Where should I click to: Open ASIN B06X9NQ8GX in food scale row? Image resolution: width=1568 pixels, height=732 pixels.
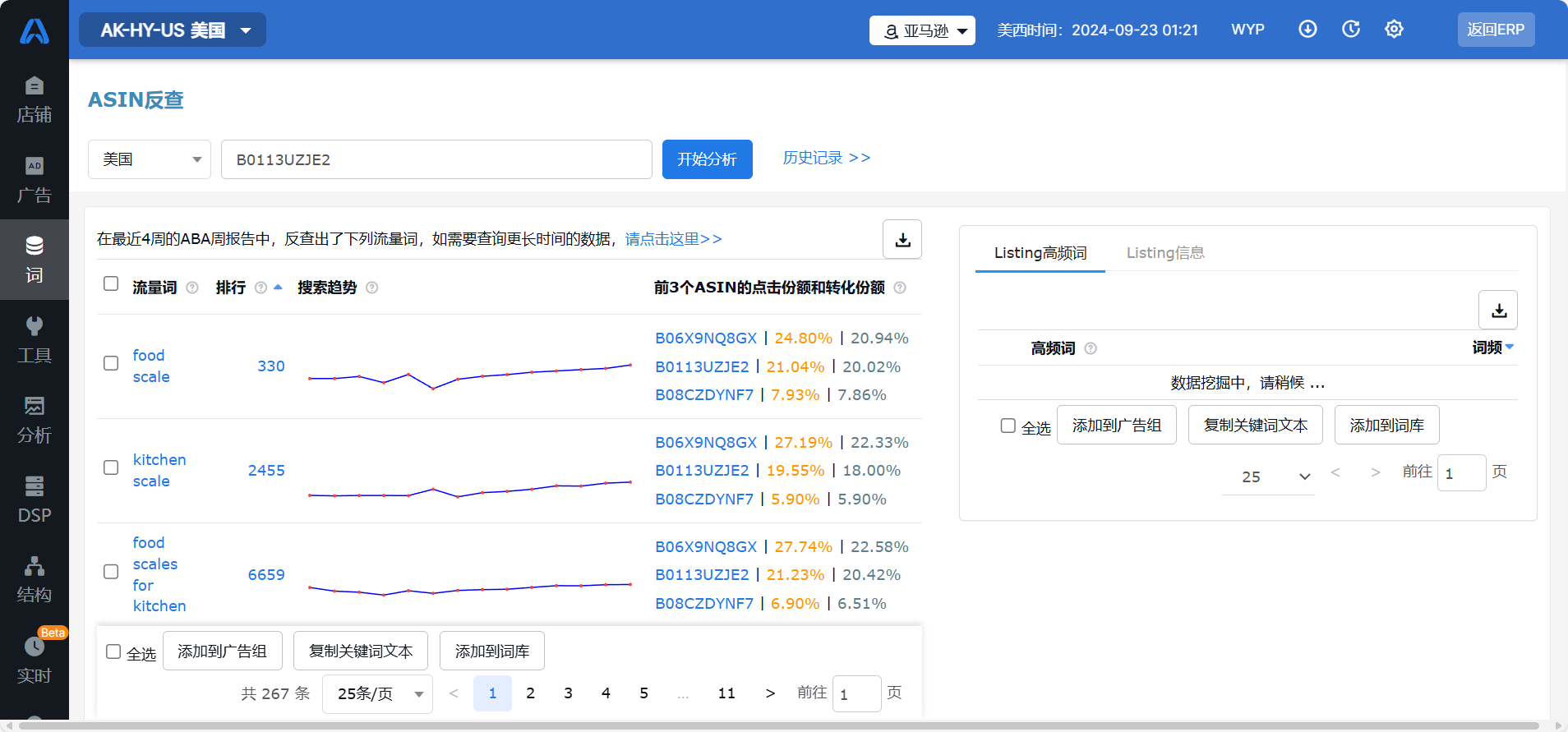coord(706,338)
